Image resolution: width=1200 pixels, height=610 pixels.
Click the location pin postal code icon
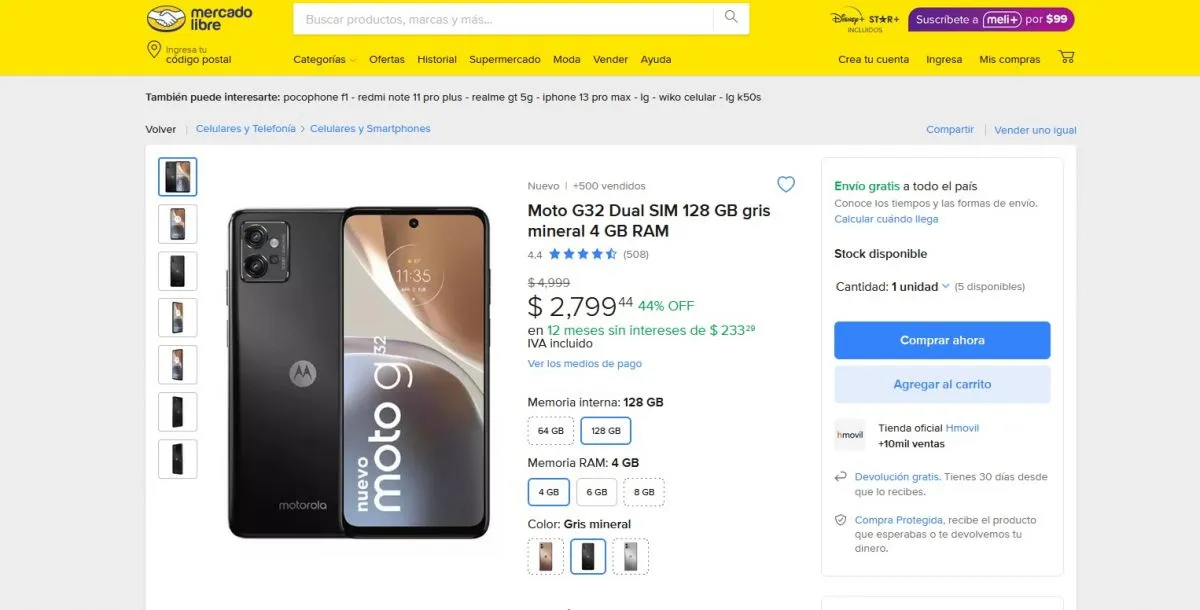coord(154,52)
